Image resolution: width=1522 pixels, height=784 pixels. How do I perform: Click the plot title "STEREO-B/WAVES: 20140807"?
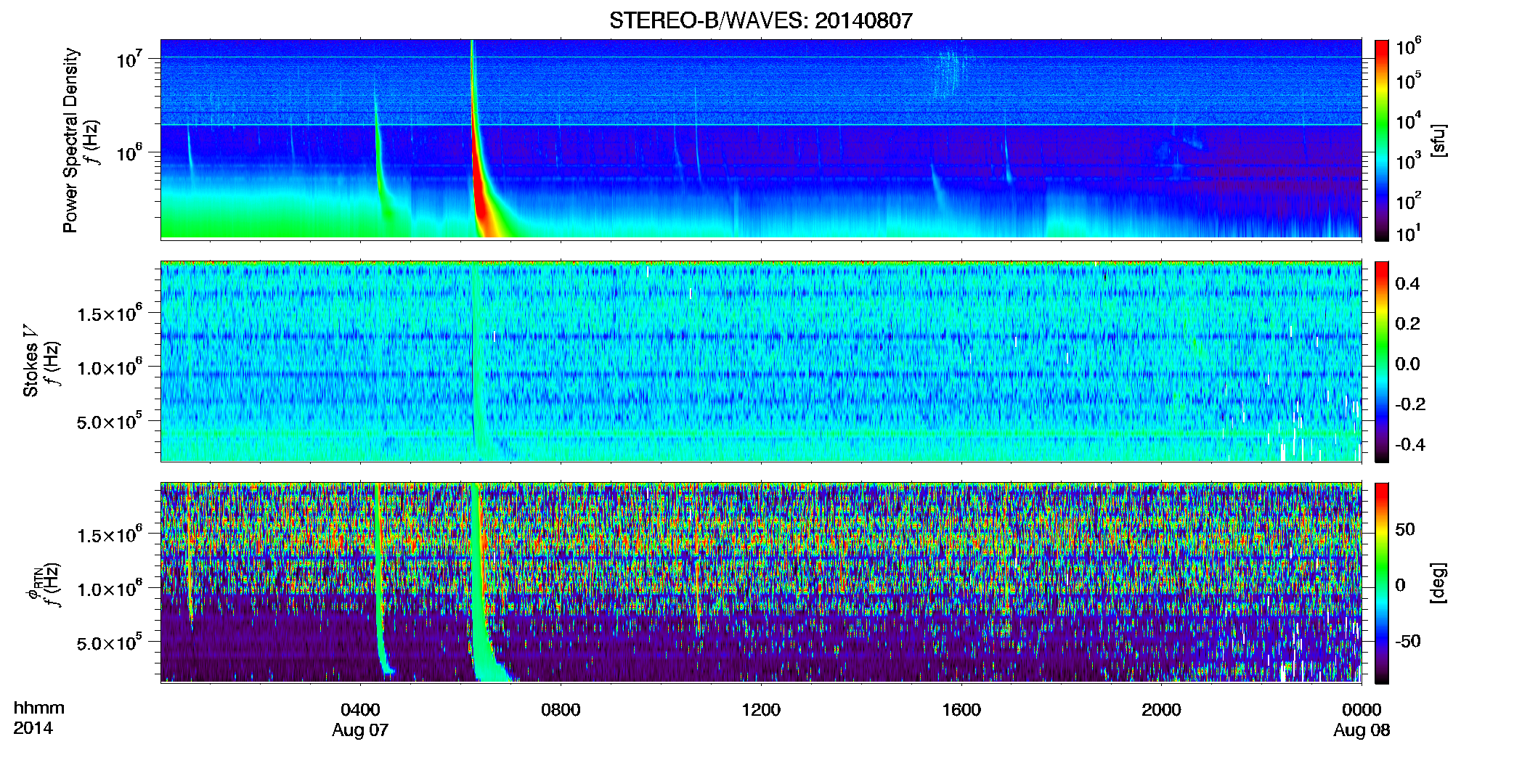[x=760, y=20]
